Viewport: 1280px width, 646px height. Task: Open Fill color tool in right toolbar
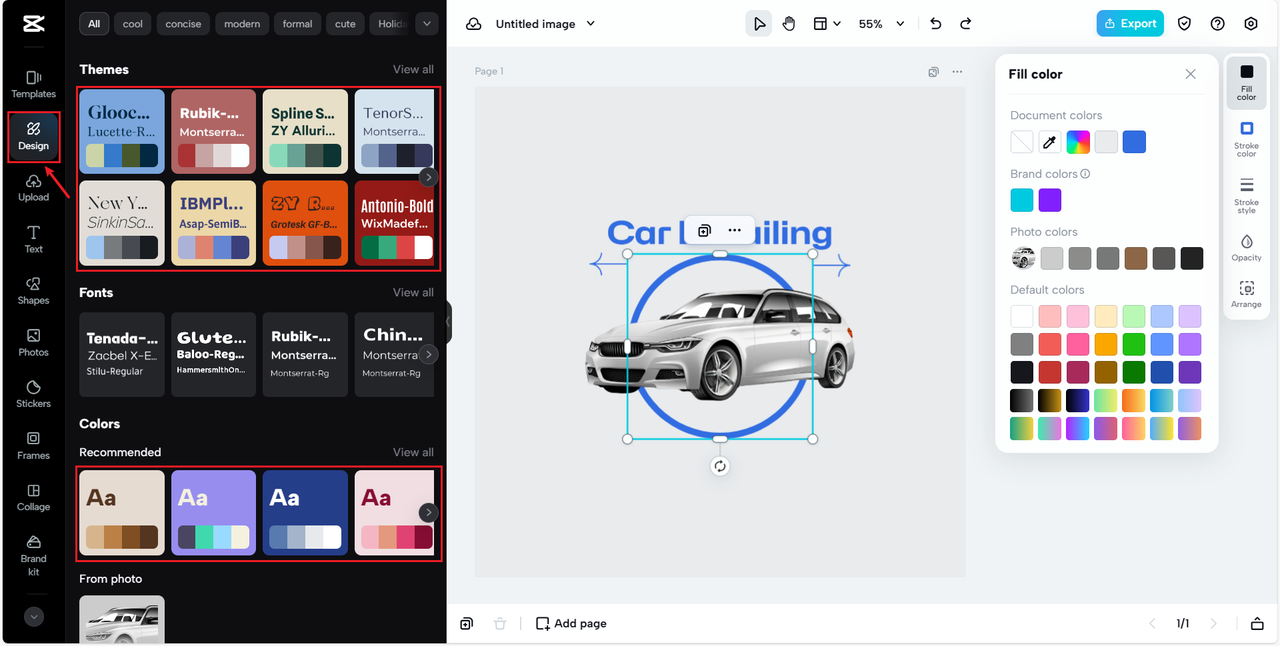coord(1246,82)
